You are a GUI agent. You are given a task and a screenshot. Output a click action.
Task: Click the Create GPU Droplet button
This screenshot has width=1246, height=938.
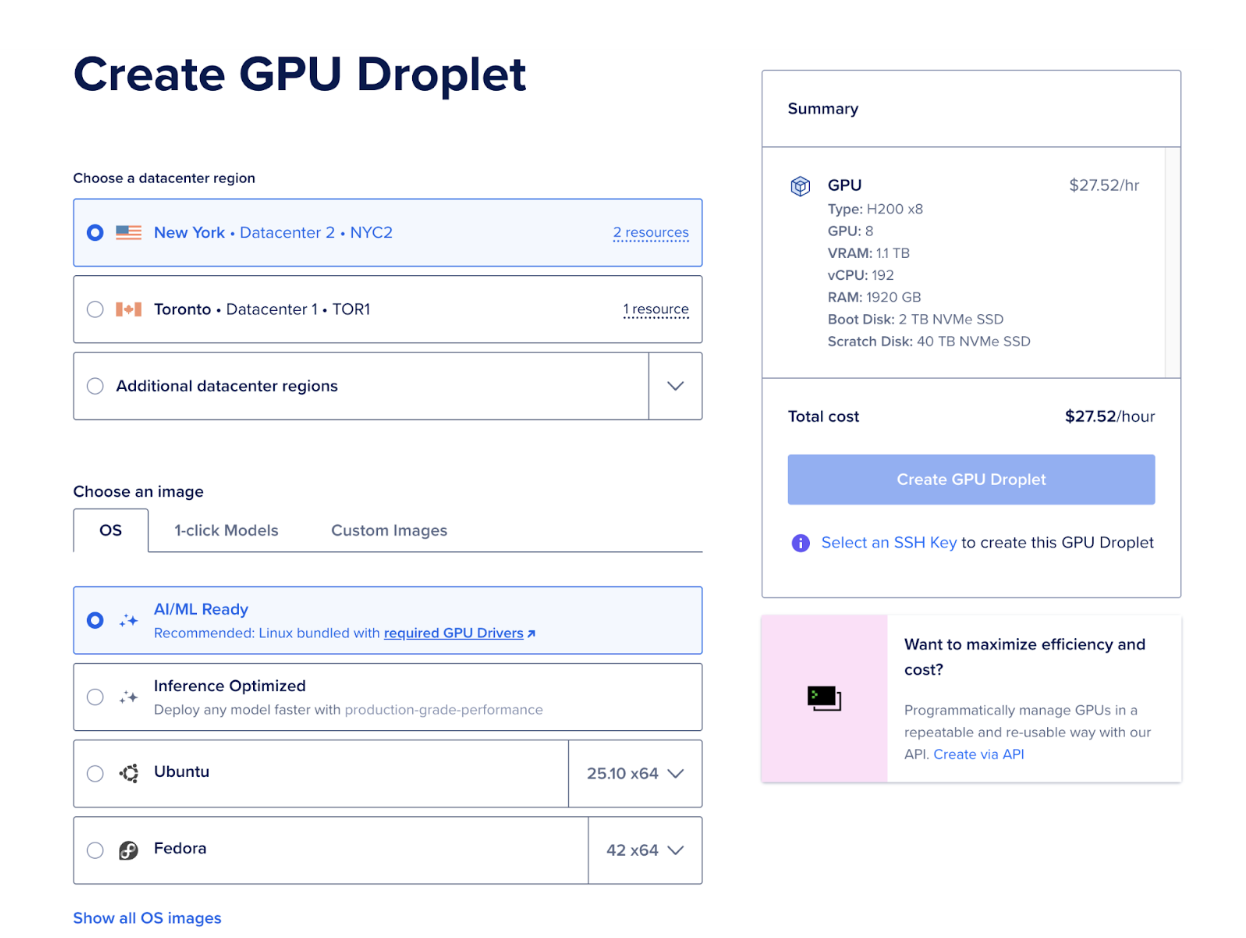point(971,480)
